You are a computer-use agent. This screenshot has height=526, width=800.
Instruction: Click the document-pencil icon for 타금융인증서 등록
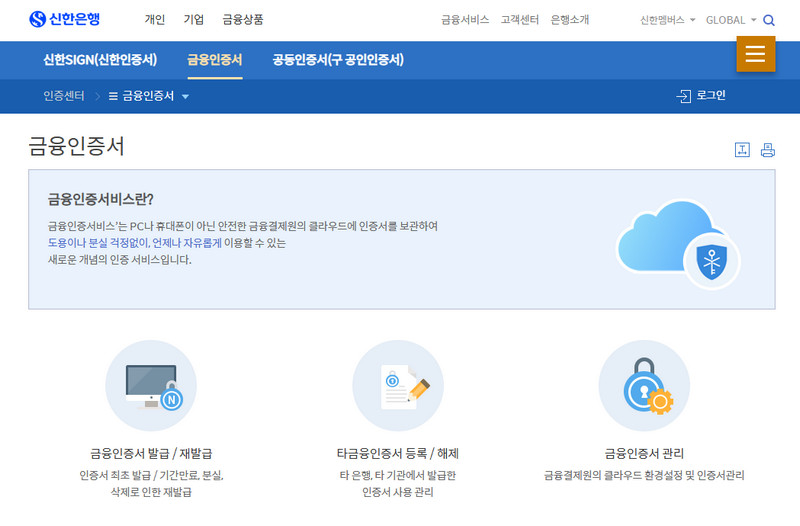(x=398, y=385)
